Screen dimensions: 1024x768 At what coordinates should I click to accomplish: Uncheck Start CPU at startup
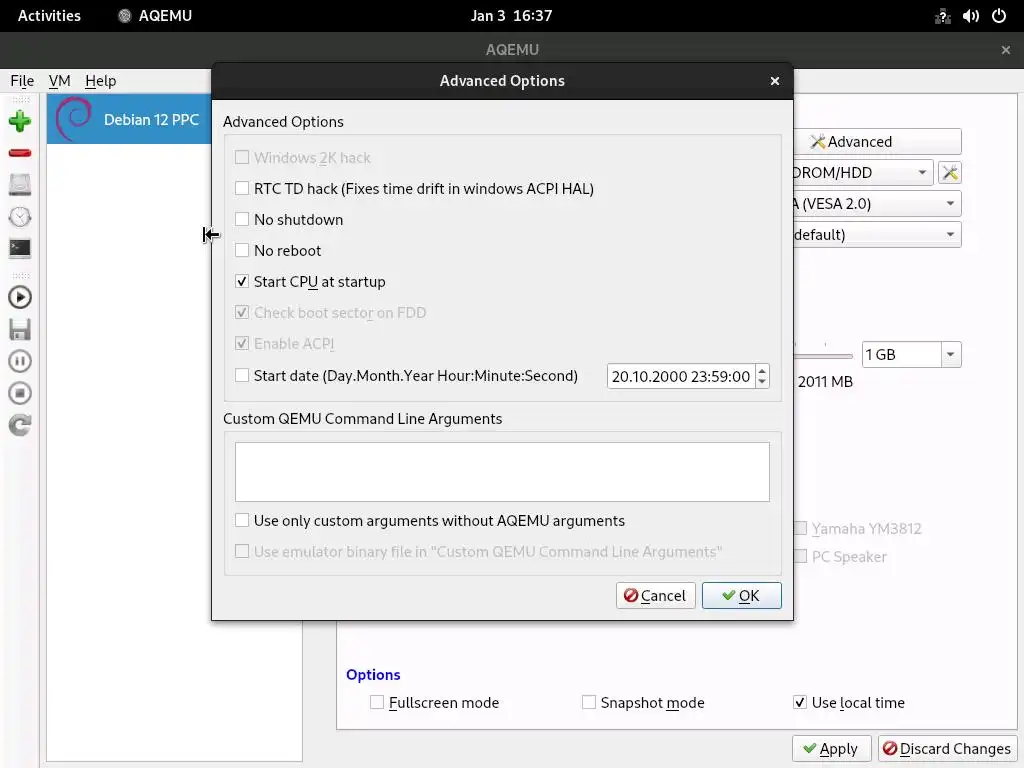242,281
